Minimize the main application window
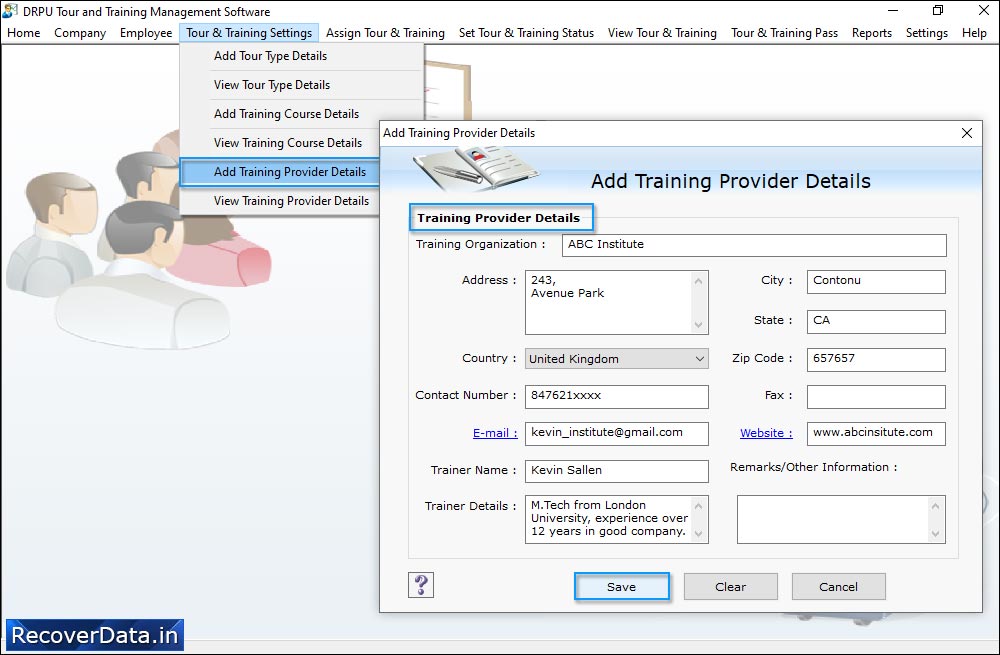This screenshot has width=1000, height=655. pyautogui.click(x=893, y=11)
